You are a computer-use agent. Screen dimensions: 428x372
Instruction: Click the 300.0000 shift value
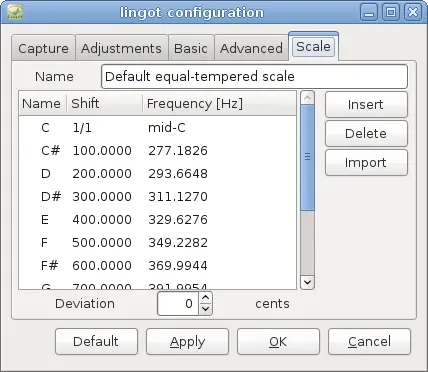click(x=102, y=197)
